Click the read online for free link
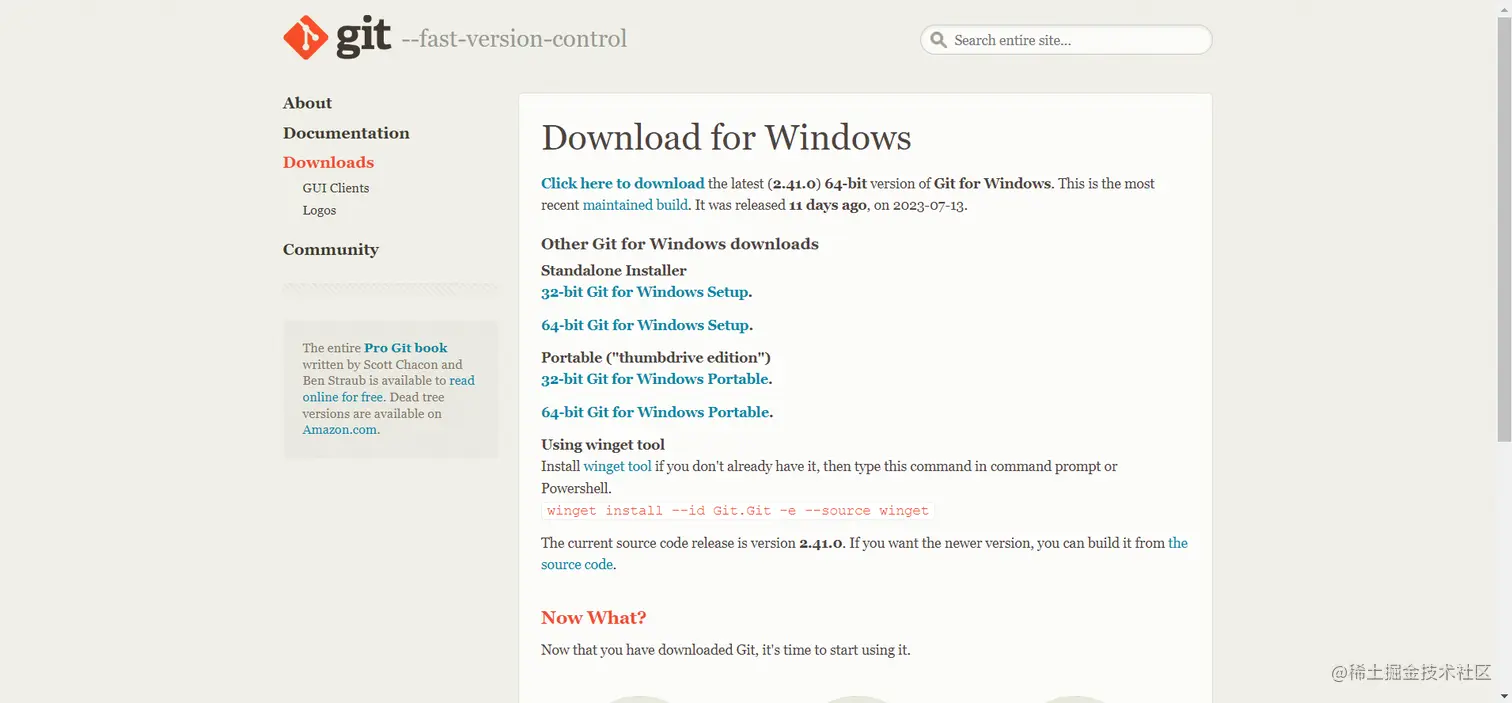1512x703 pixels. pos(389,389)
